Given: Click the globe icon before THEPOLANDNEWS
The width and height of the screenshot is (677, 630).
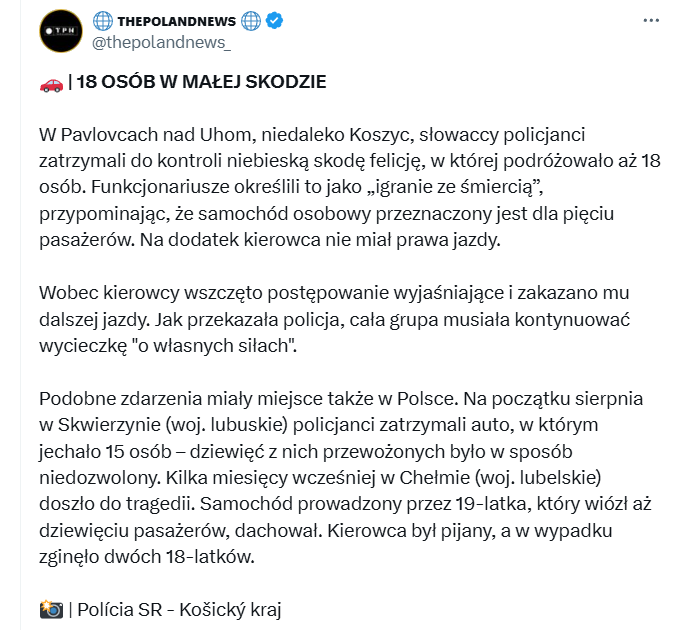Looking at the screenshot, I should (103, 21).
